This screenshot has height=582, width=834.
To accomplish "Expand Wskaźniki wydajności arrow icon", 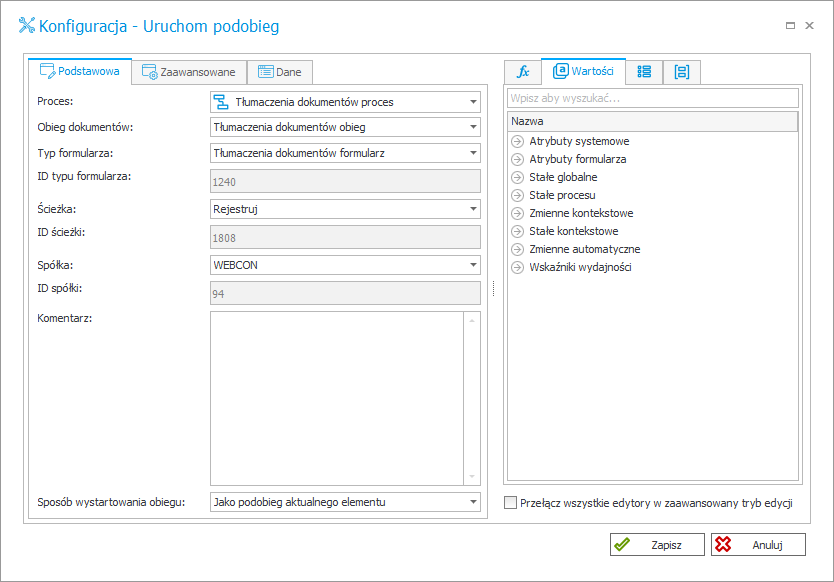I will point(517,268).
